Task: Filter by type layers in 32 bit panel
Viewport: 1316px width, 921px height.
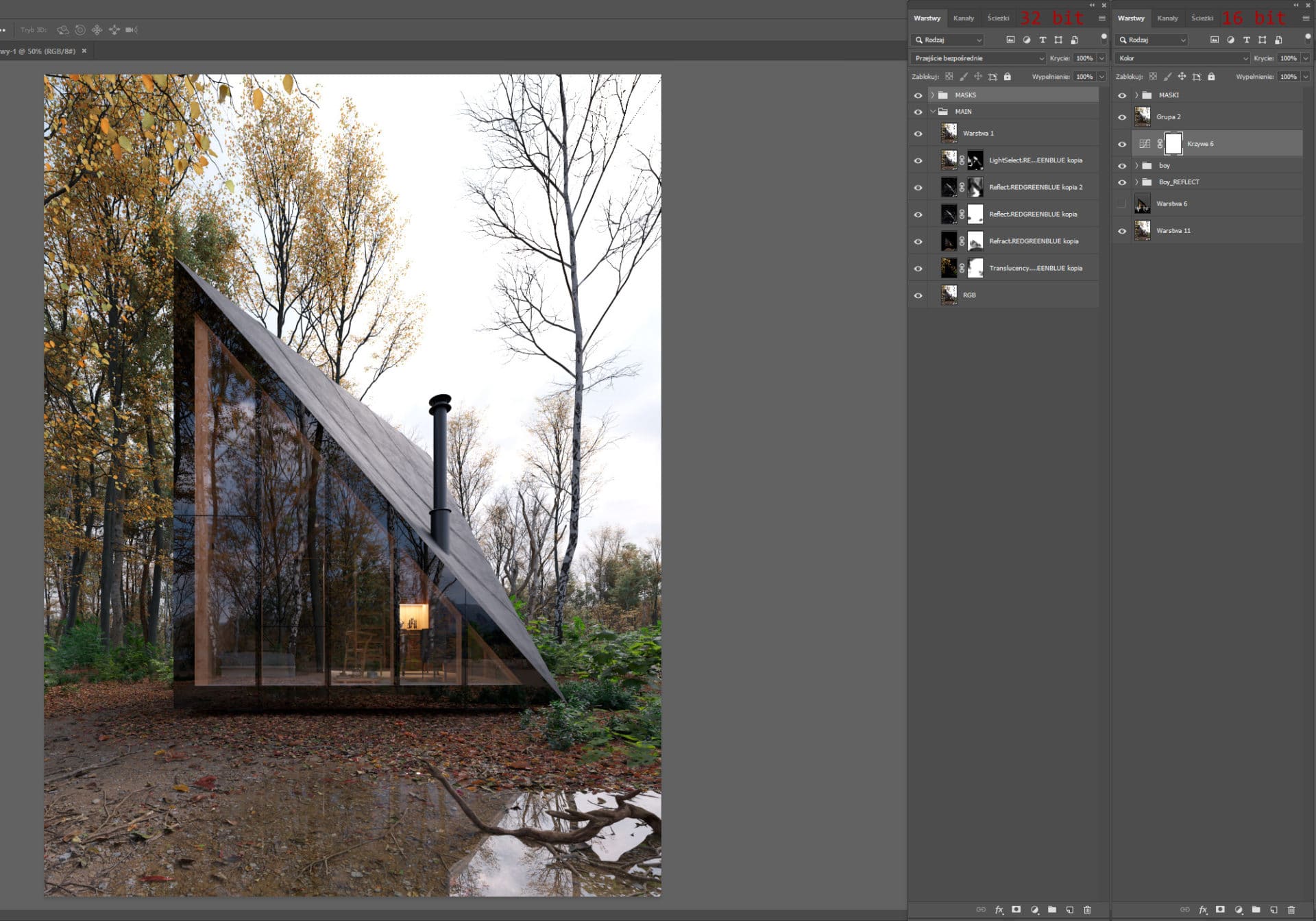Action: [1043, 40]
